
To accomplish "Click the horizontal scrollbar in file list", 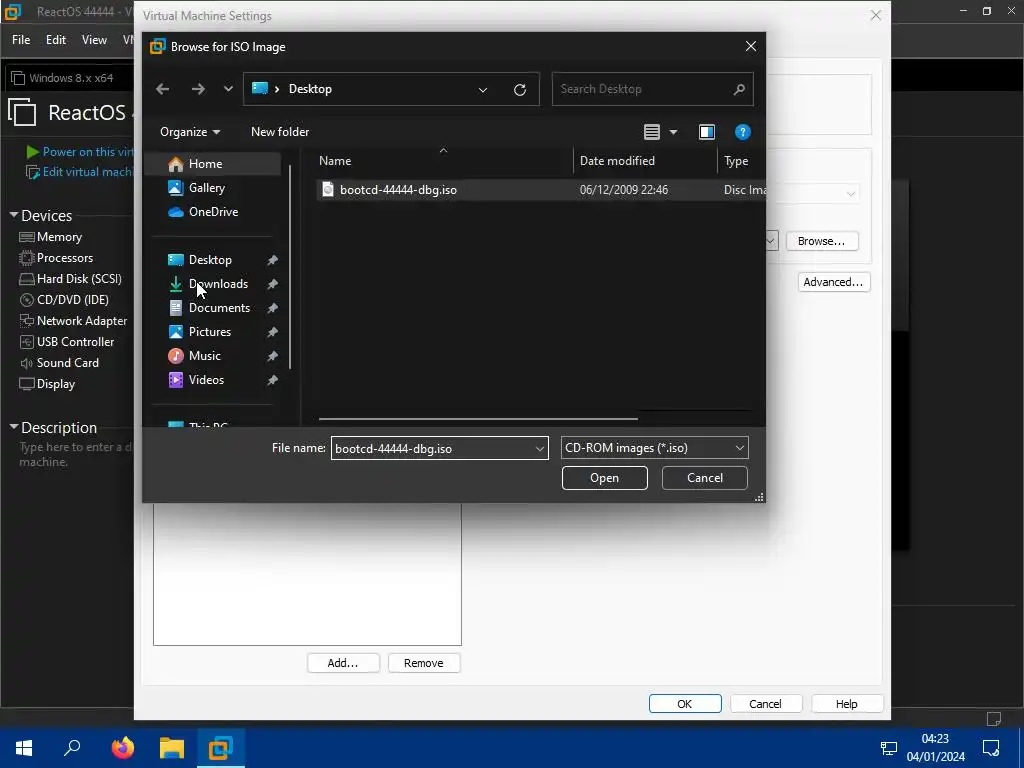I will pos(478,419).
